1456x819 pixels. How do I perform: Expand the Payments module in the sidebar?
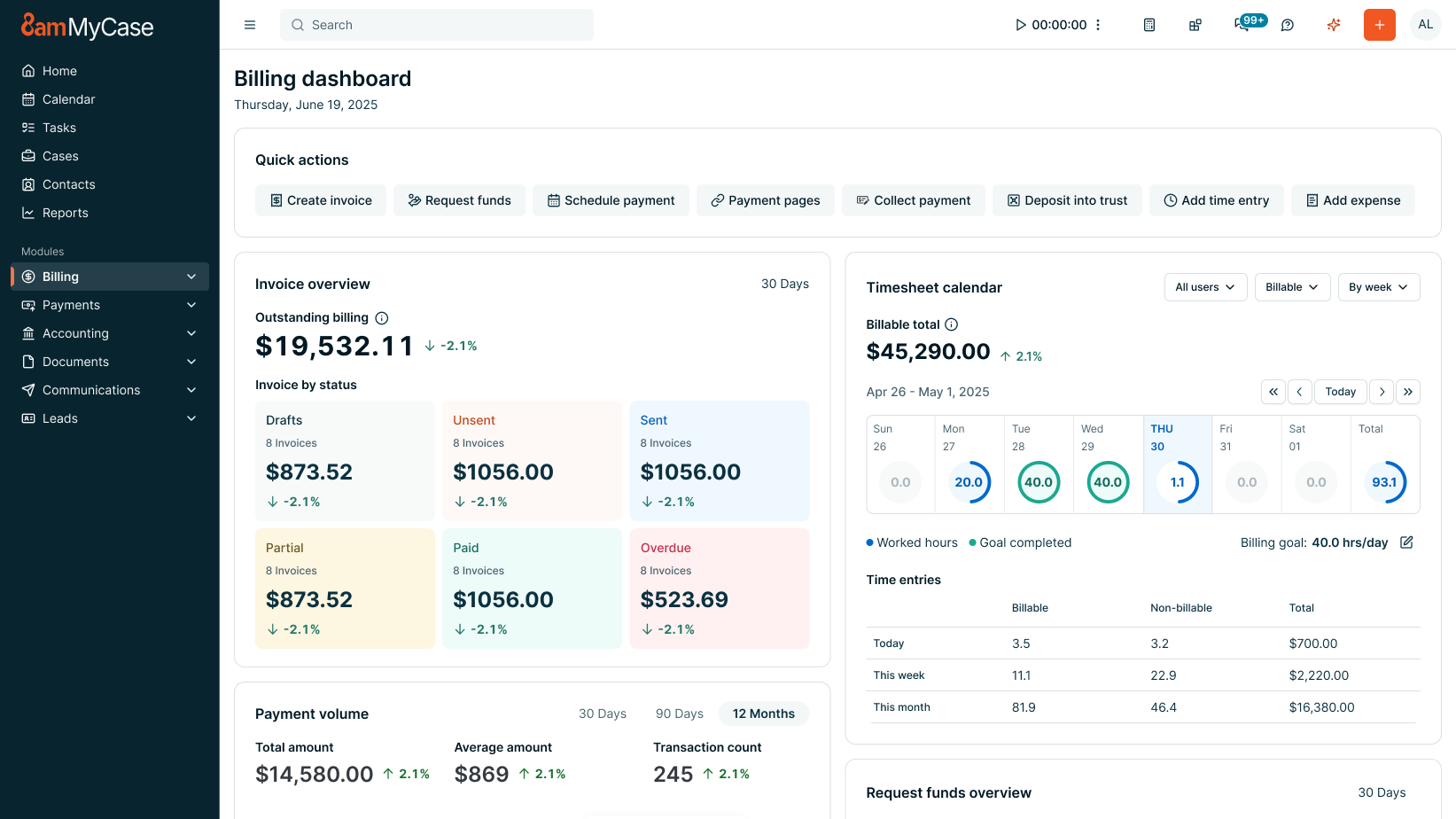[x=108, y=305]
